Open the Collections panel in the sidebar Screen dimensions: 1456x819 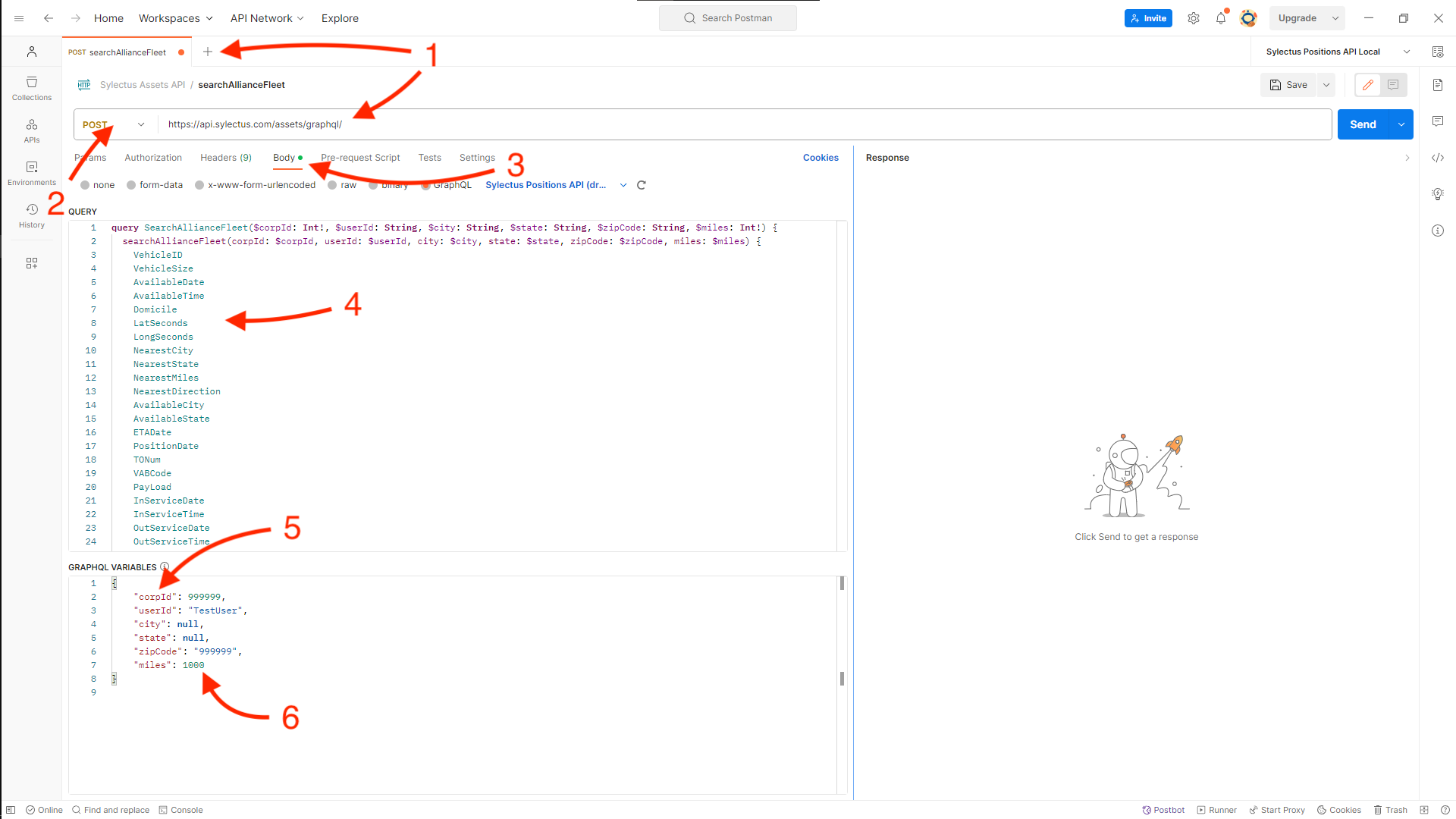click(31, 87)
